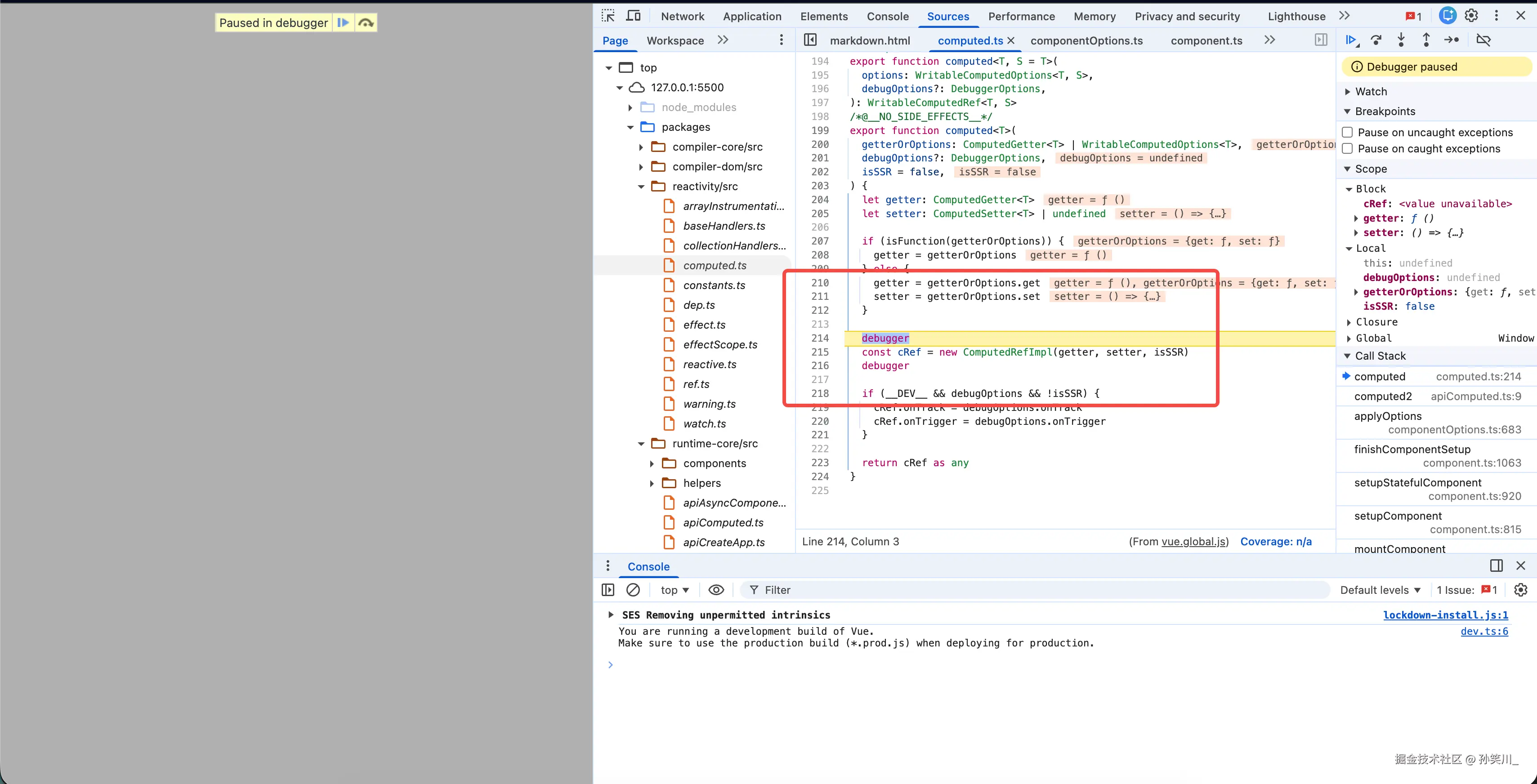Open the lockdown-install.js:1 source link
The image size is (1537, 784).
click(1445, 615)
